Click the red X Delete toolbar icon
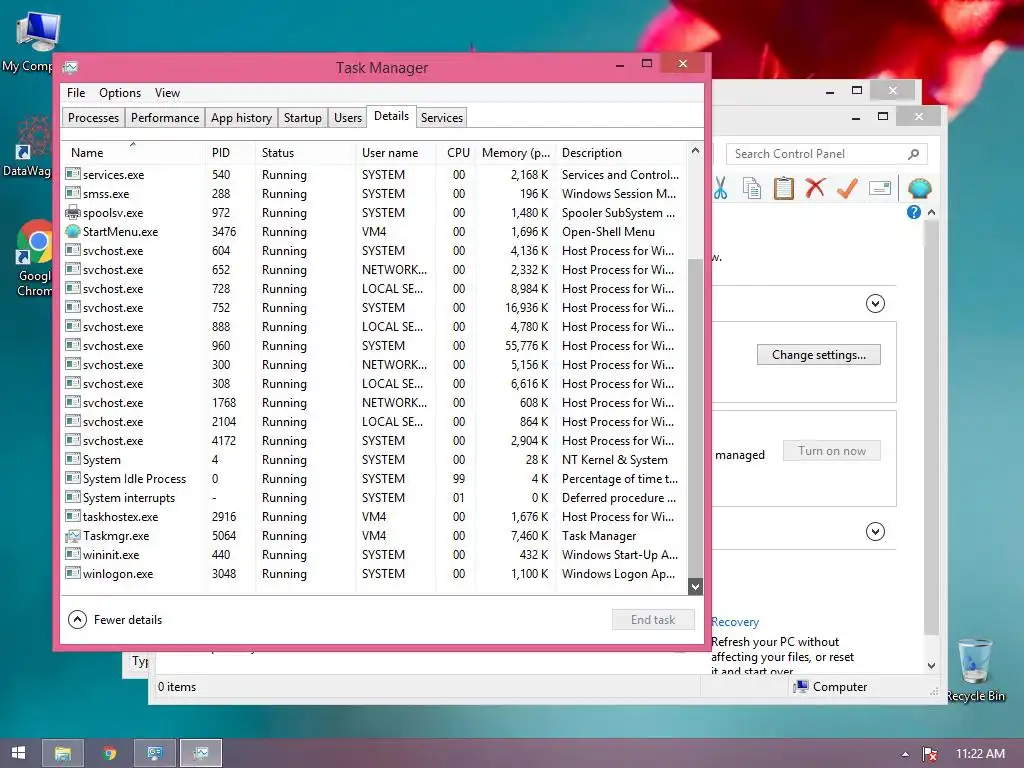Screen dimensions: 1024x768 click(815, 188)
